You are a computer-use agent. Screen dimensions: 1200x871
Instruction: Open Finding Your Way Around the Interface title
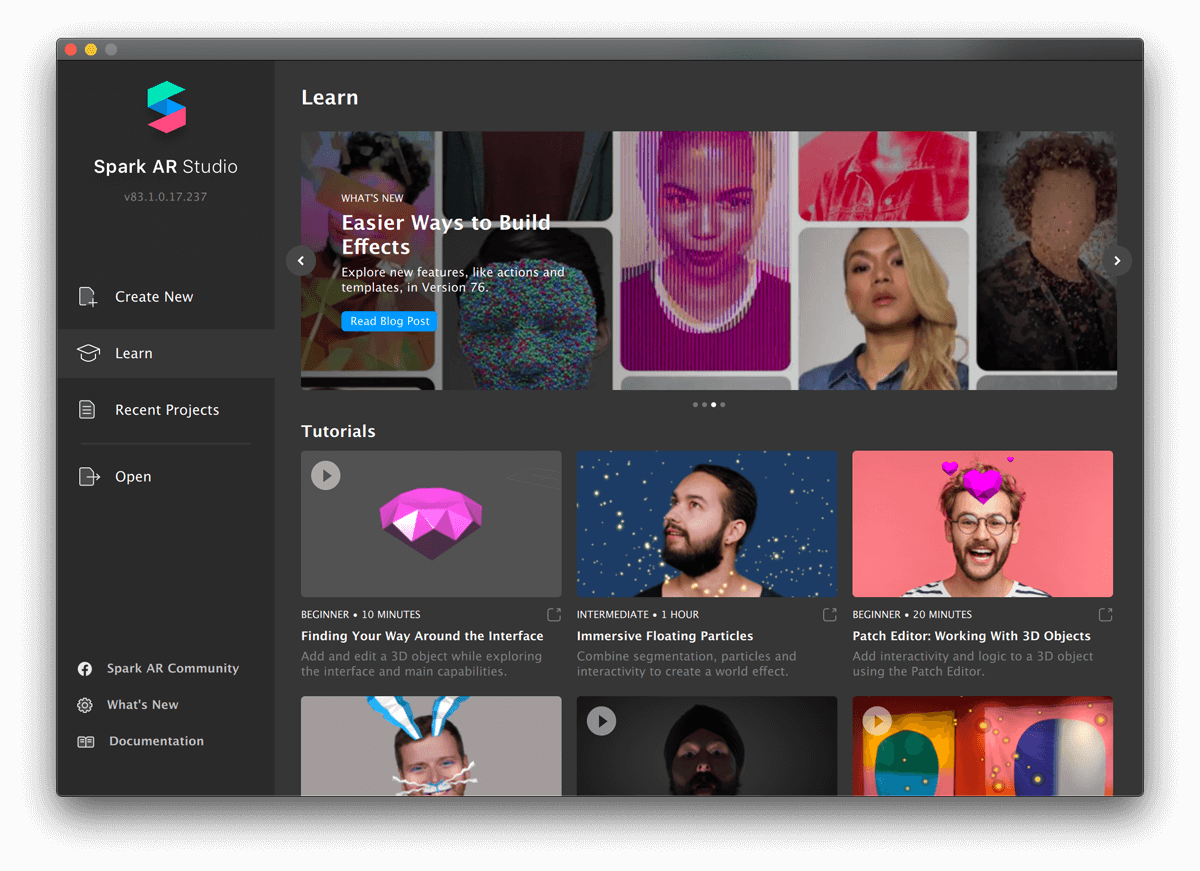[x=422, y=636]
